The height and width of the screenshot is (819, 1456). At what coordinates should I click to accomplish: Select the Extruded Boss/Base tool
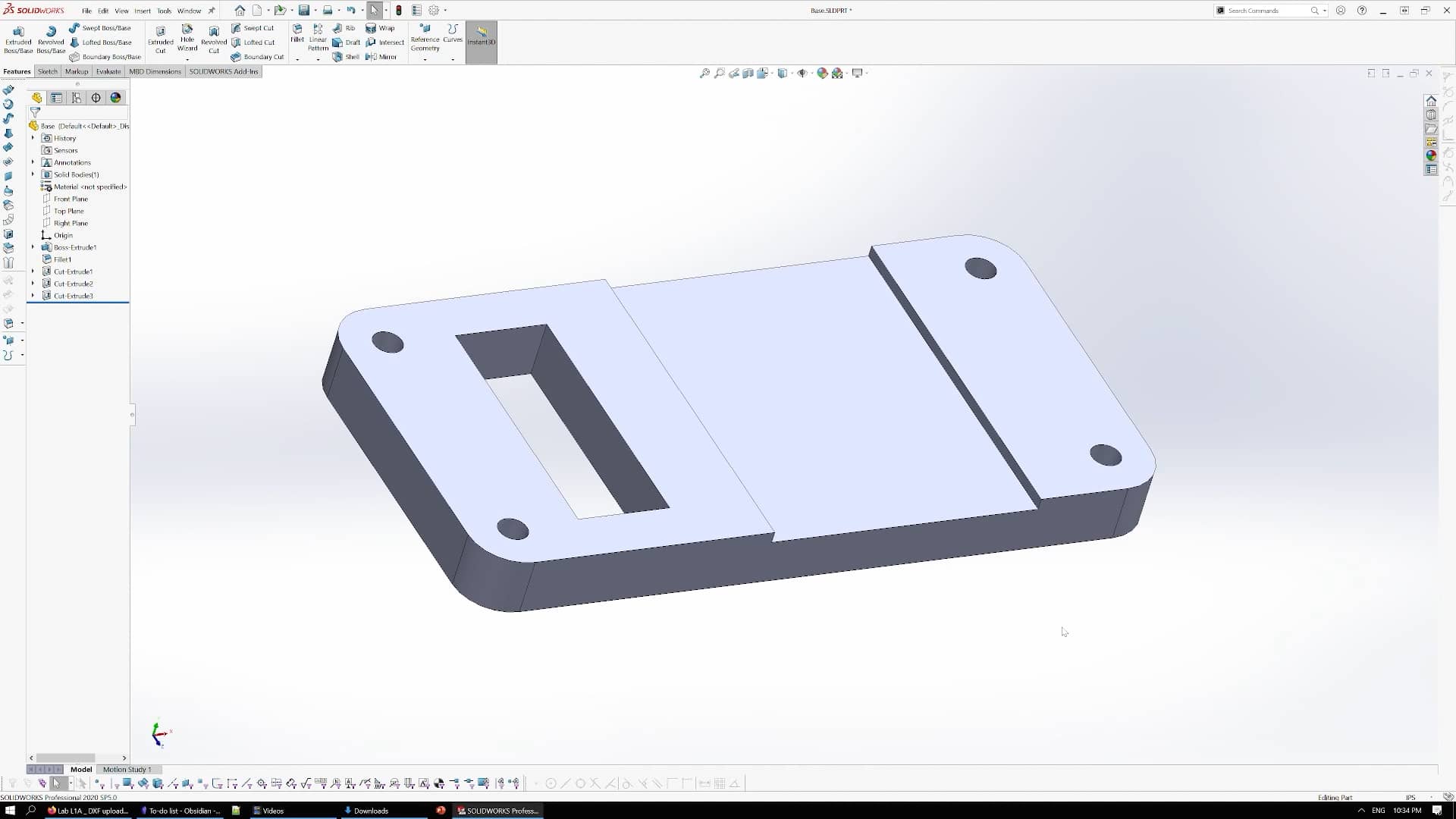18,38
